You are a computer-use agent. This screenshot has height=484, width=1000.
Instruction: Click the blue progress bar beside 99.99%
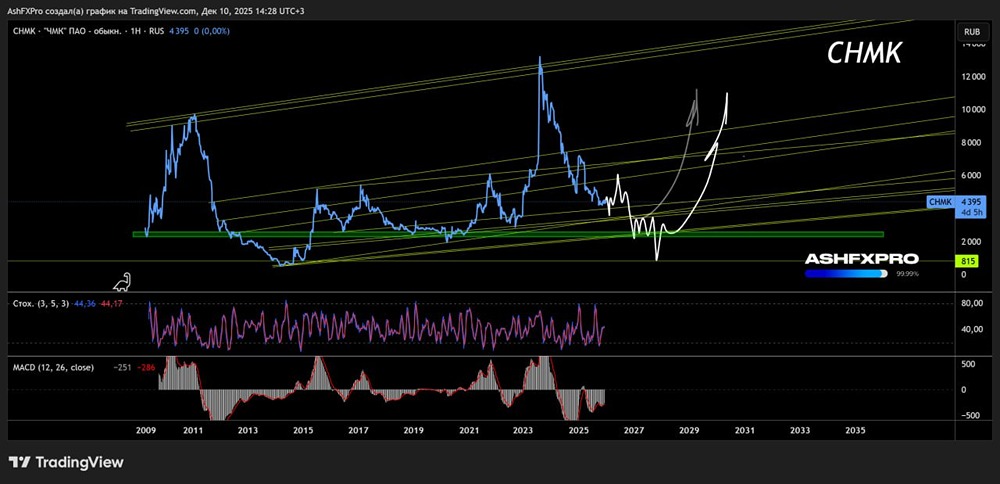[x=846, y=273]
